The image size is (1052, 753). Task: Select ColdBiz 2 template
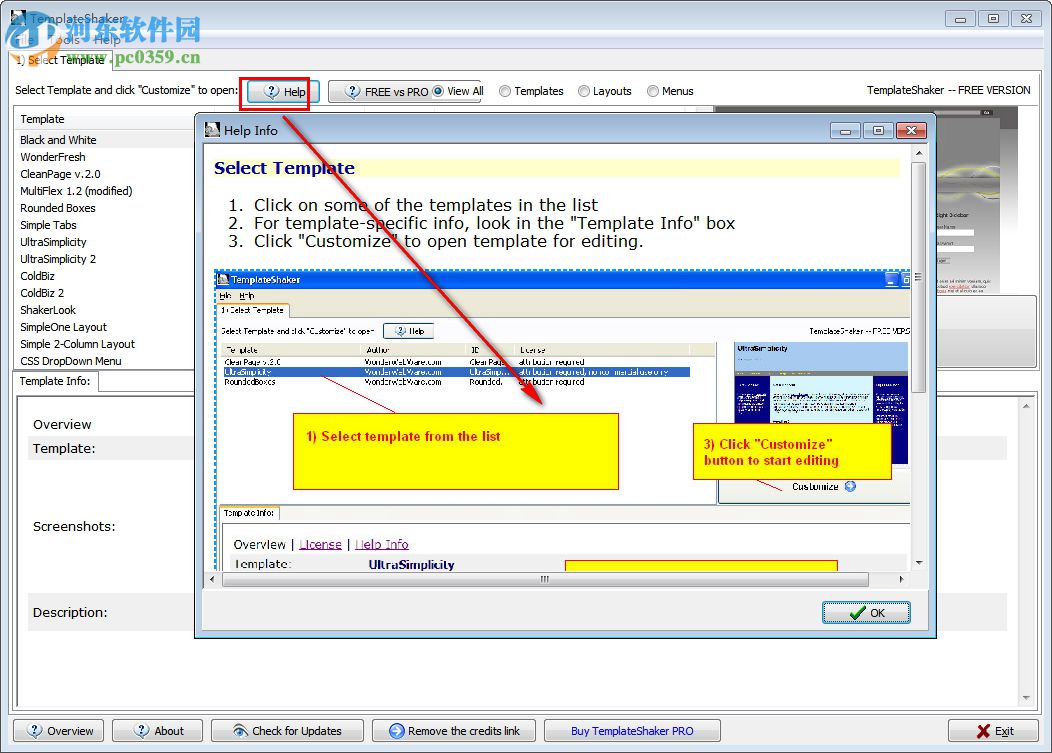tap(42, 293)
